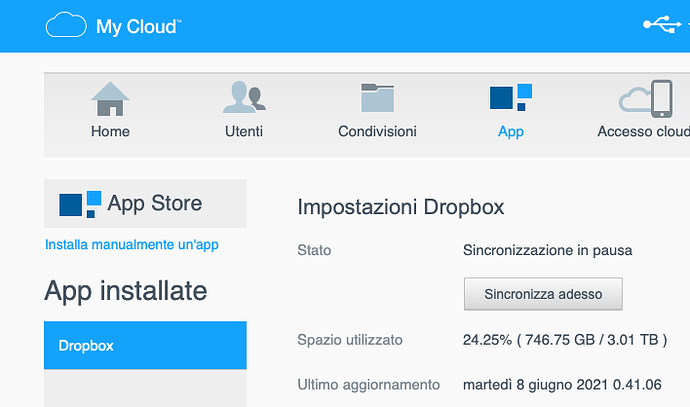The height and width of the screenshot is (407, 690).
Task: Go to the Home tab label
Action: pos(110,131)
